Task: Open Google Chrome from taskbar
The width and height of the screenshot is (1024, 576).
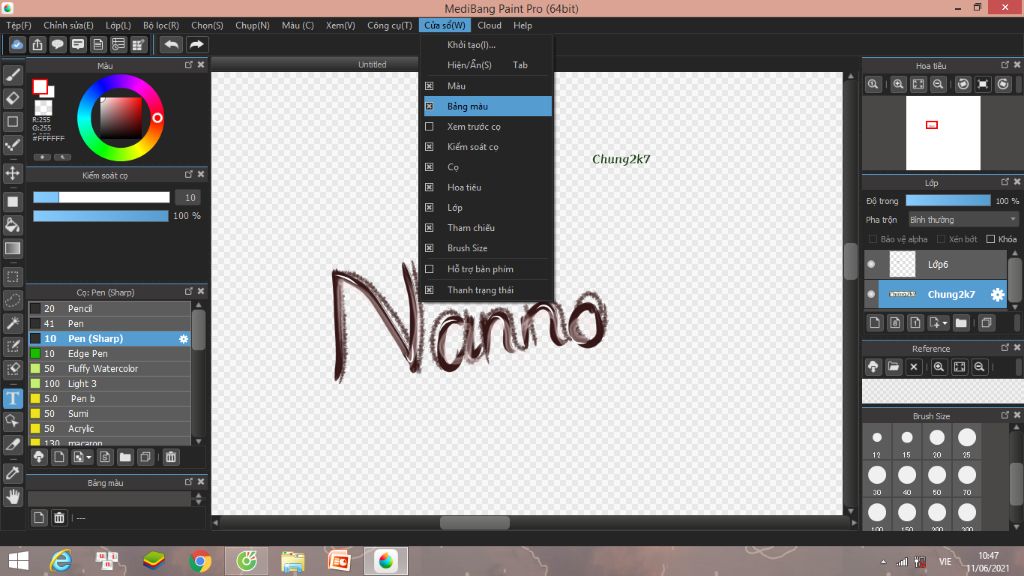Action: pos(200,561)
